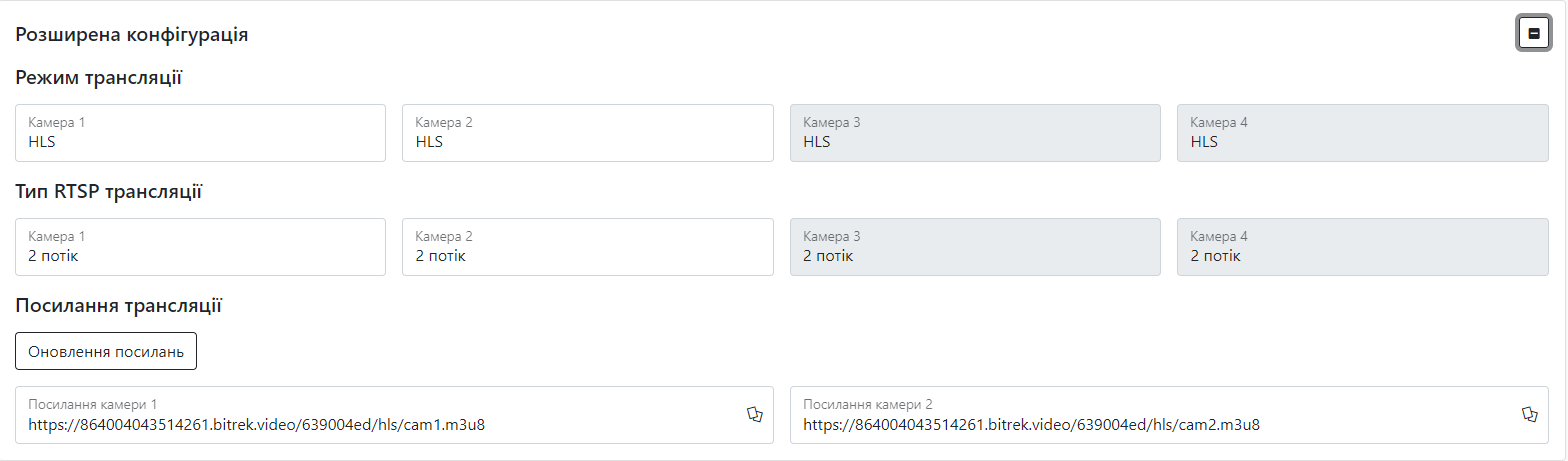Click the Тип RTSP трансляції section title
Screen dimensions: 1568x461
[109, 191]
